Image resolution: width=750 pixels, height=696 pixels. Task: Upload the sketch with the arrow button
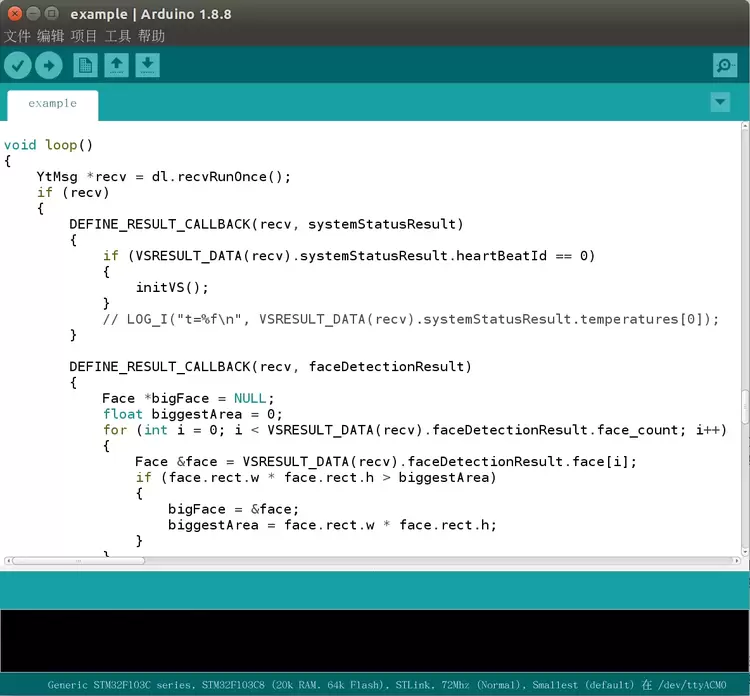[x=49, y=66]
